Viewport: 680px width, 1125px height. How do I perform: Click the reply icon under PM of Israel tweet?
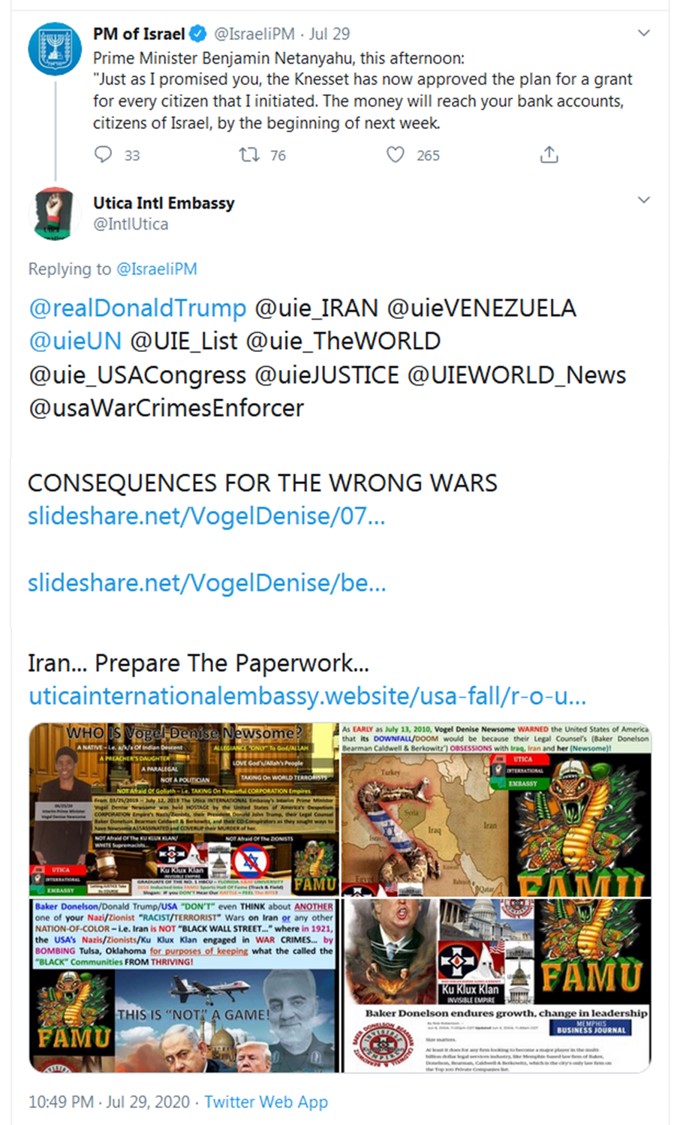point(103,154)
